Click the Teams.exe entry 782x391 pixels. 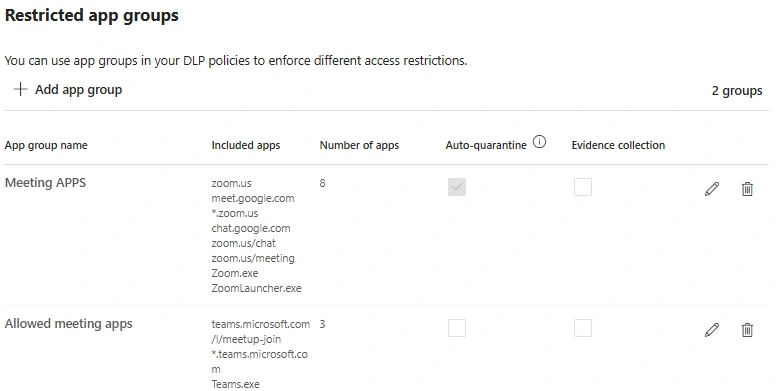[x=235, y=384]
